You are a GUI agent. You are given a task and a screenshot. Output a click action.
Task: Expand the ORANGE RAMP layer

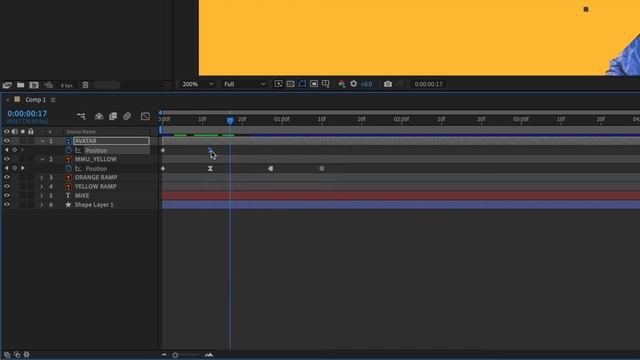point(42,178)
